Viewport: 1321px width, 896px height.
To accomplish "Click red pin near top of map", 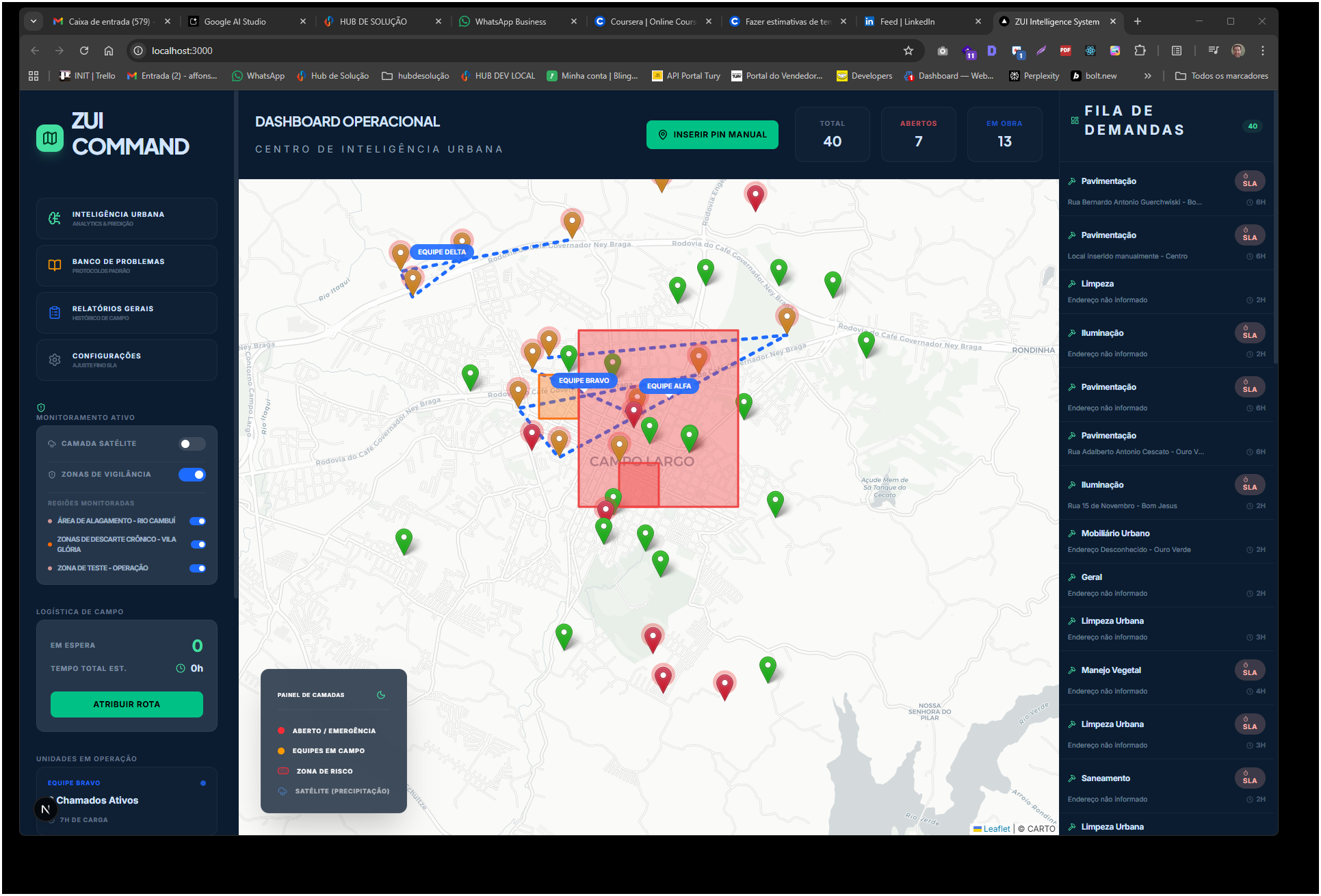I will tap(755, 197).
